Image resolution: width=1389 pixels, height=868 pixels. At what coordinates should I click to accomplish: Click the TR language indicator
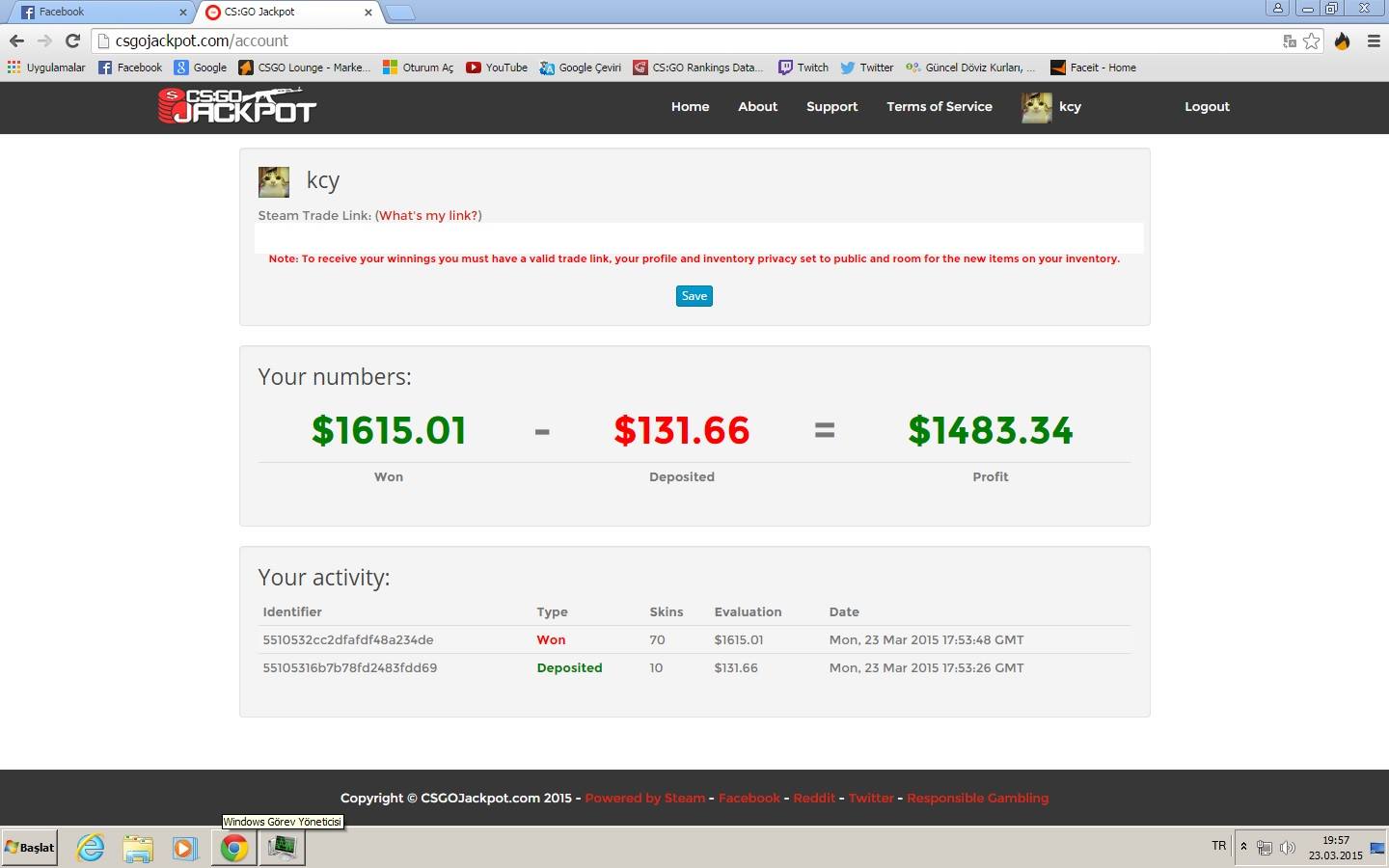(1218, 846)
